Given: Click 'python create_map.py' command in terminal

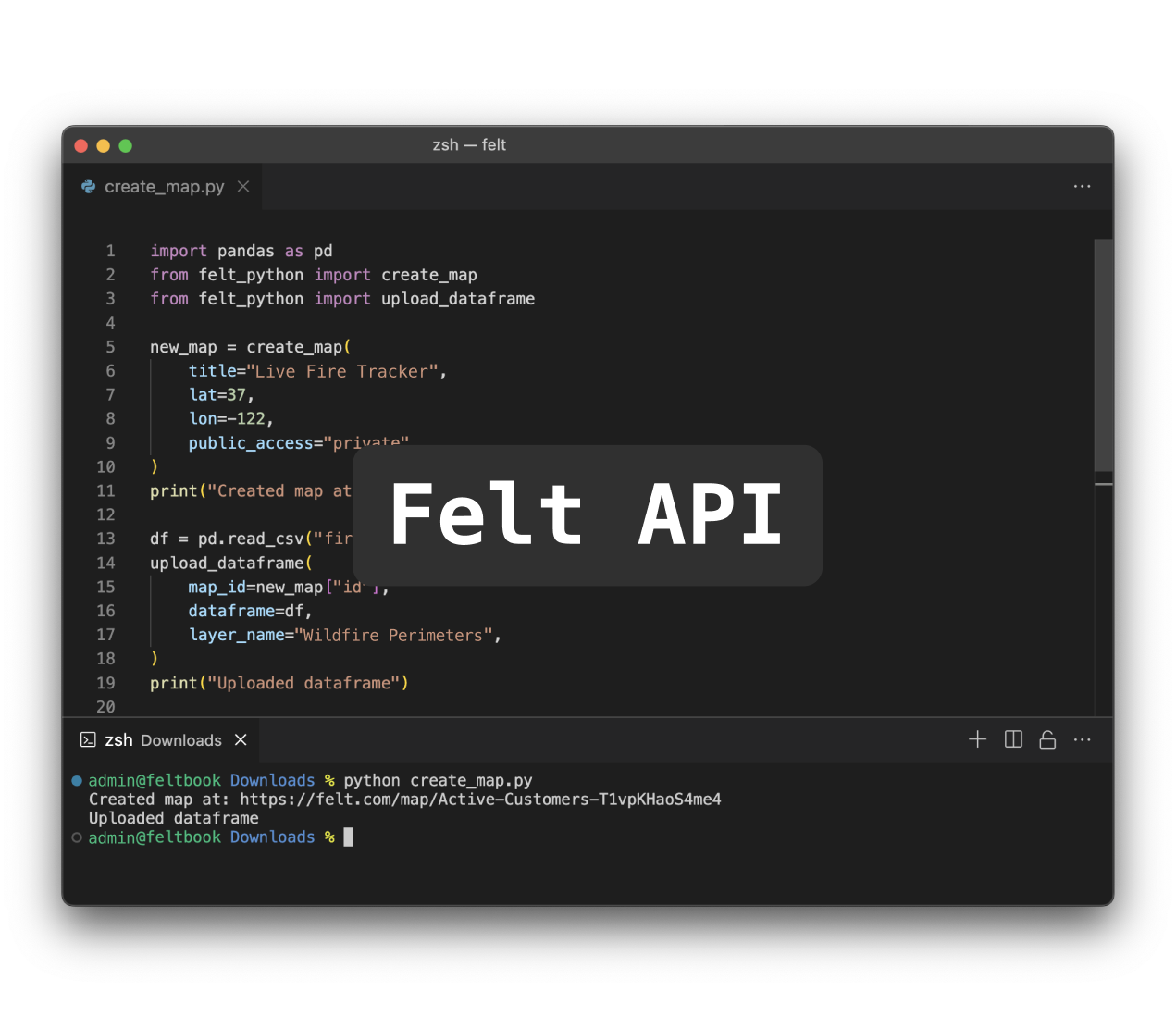Looking at the screenshot, I should click(438, 781).
